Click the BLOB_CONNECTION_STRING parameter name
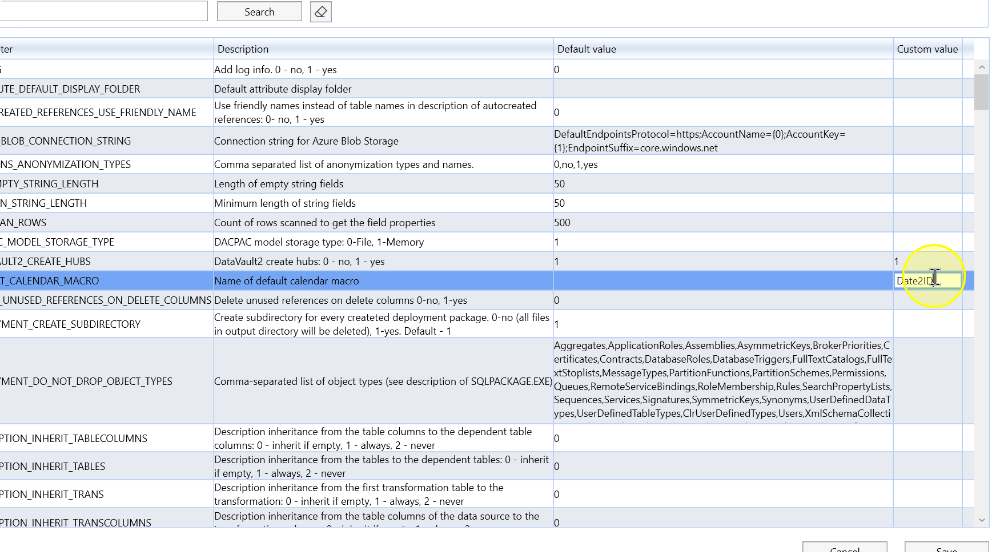This screenshot has width=996, height=552. click(65, 141)
